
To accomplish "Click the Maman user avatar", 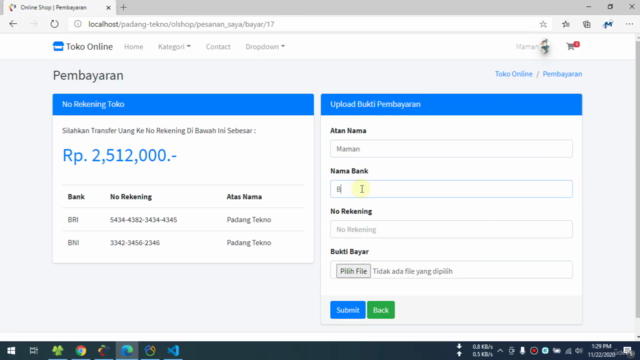I will (x=545, y=46).
